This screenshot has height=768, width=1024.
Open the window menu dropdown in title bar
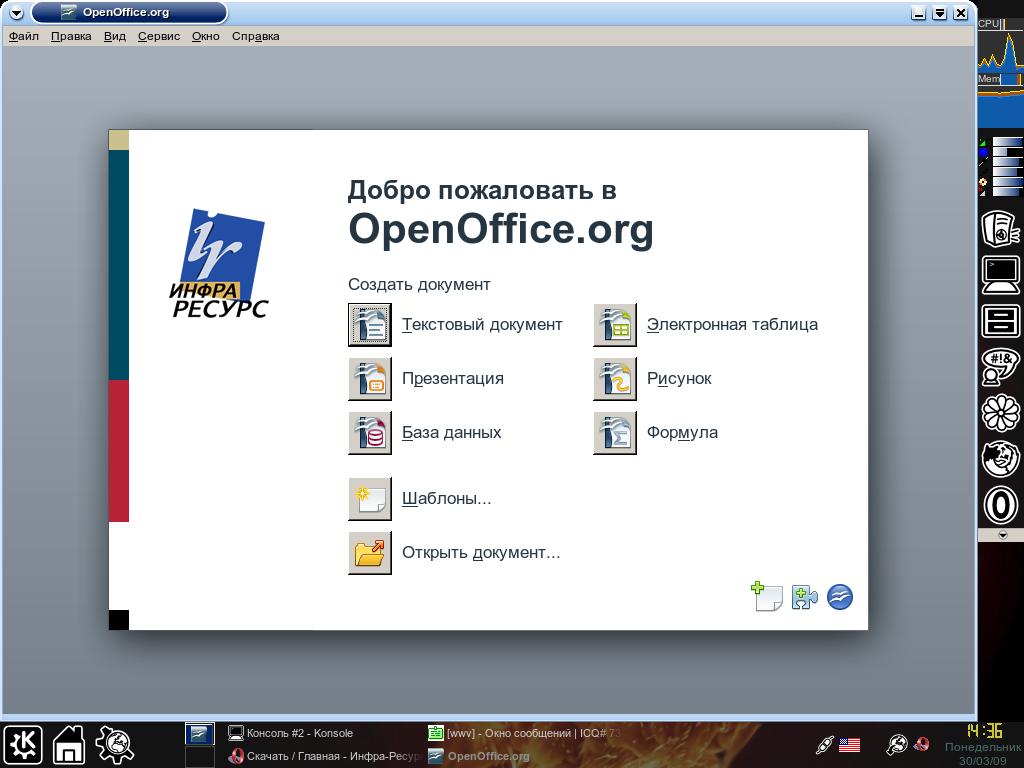tap(15, 13)
